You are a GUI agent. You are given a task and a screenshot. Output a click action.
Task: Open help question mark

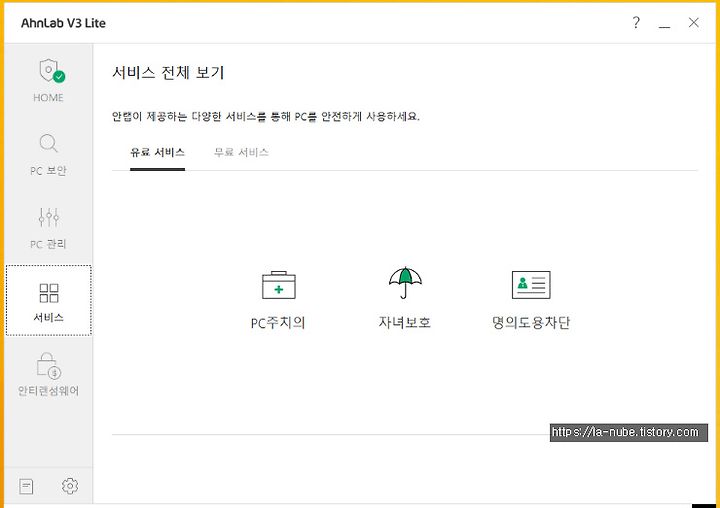[x=636, y=22]
